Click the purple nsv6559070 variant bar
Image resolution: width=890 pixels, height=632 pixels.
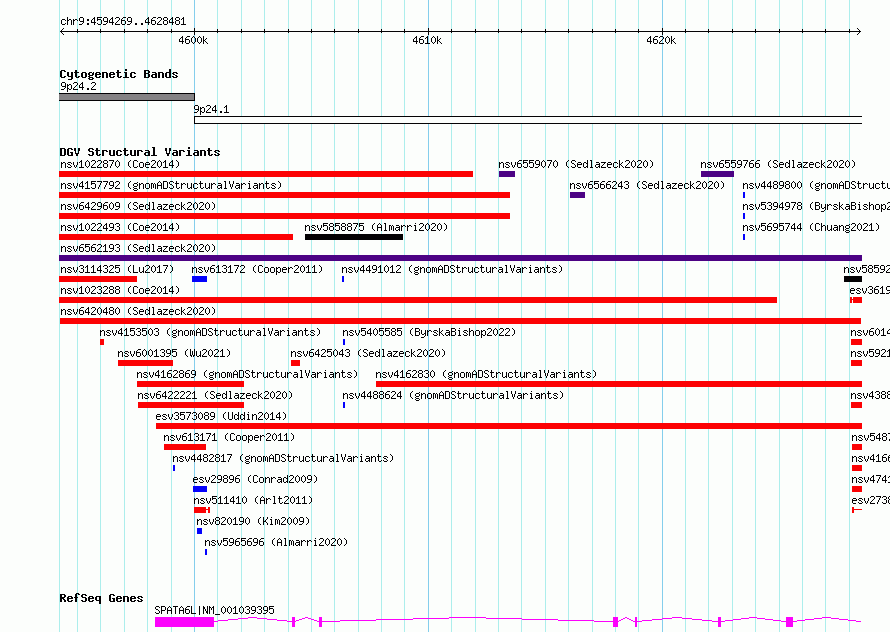pos(507,174)
